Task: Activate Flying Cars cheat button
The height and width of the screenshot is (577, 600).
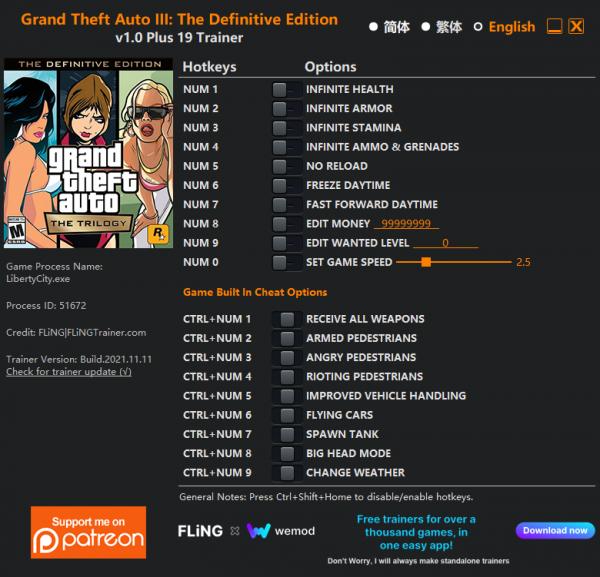Action: coord(287,415)
